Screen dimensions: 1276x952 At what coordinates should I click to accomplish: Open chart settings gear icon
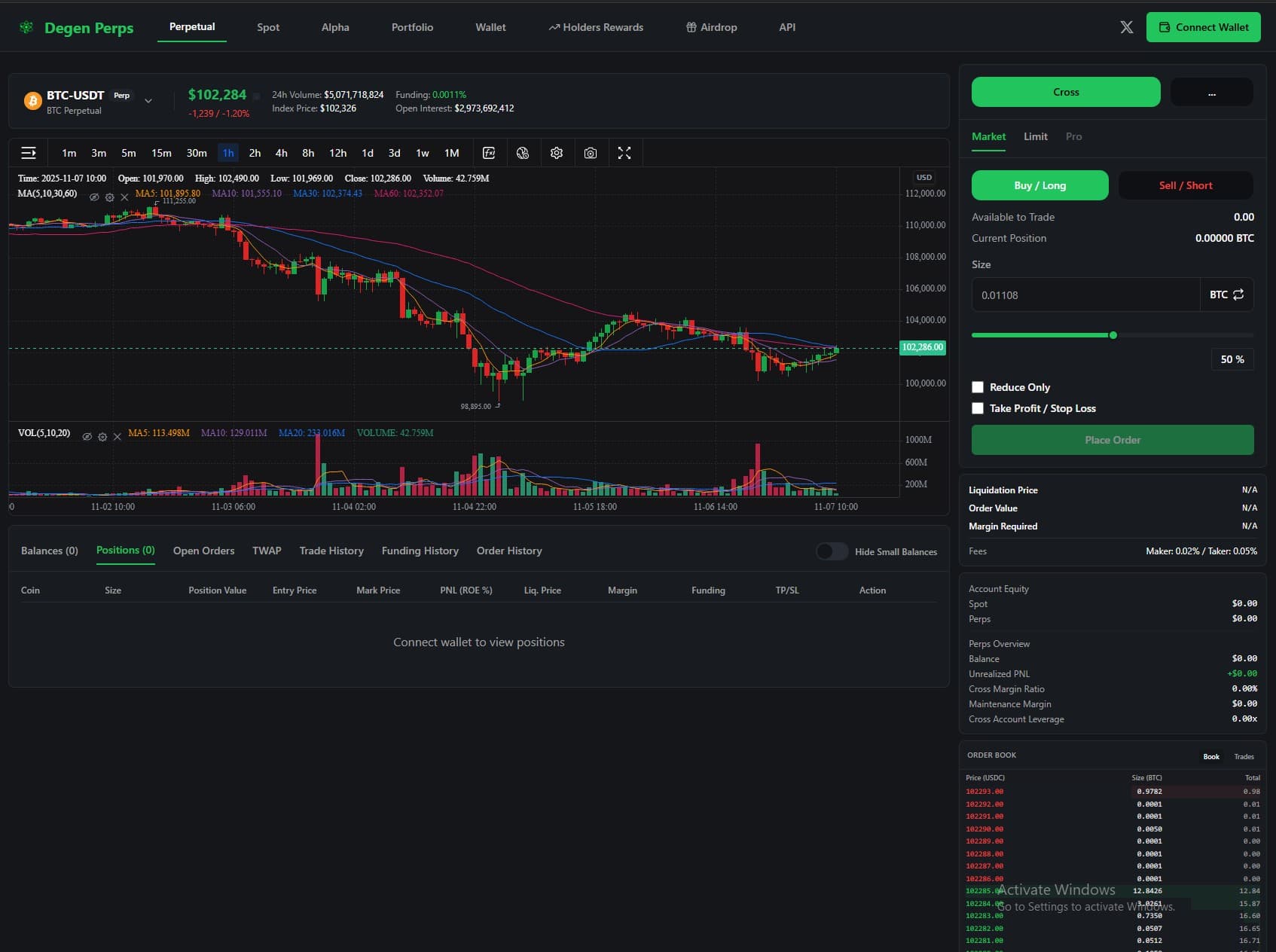click(x=557, y=153)
